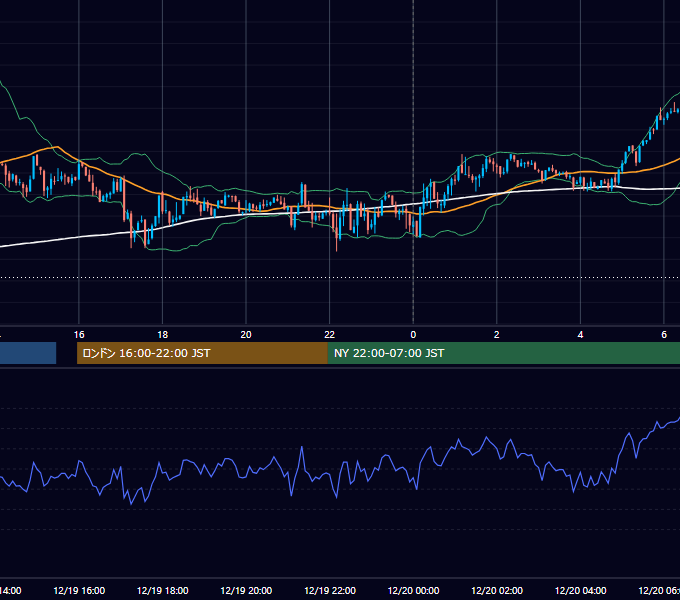Click the 12/19 22:00 date label
The image size is (680, 600).
pos(330,590)
